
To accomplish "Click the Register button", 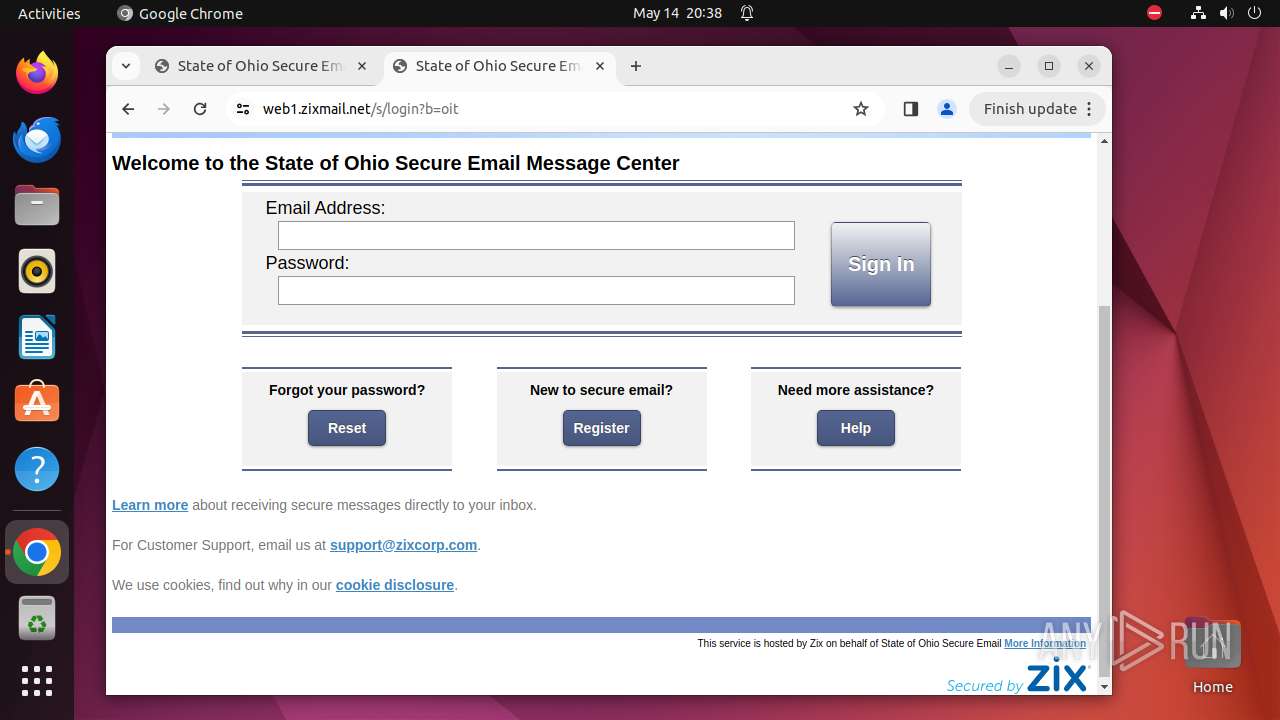I will pyautogui.click(x=601, y=428).
